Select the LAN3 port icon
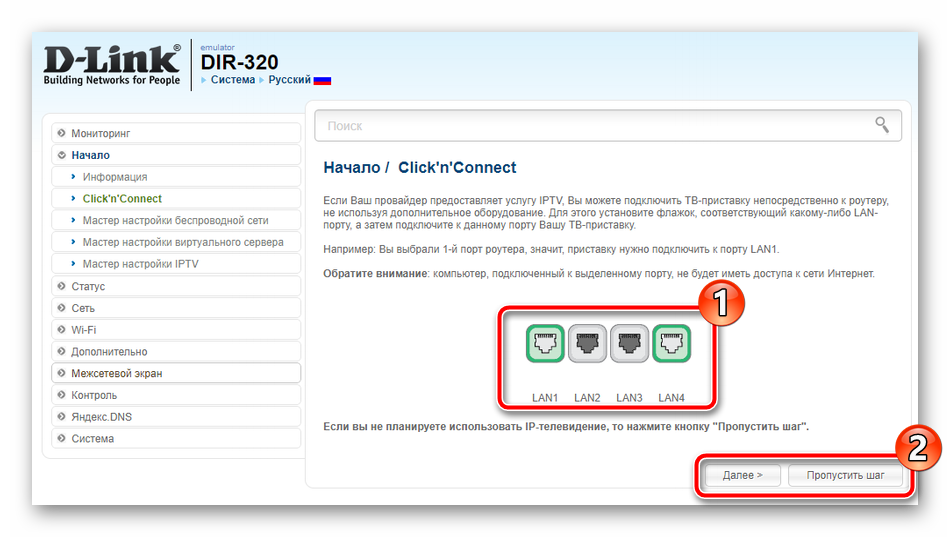 click(629, 344)
